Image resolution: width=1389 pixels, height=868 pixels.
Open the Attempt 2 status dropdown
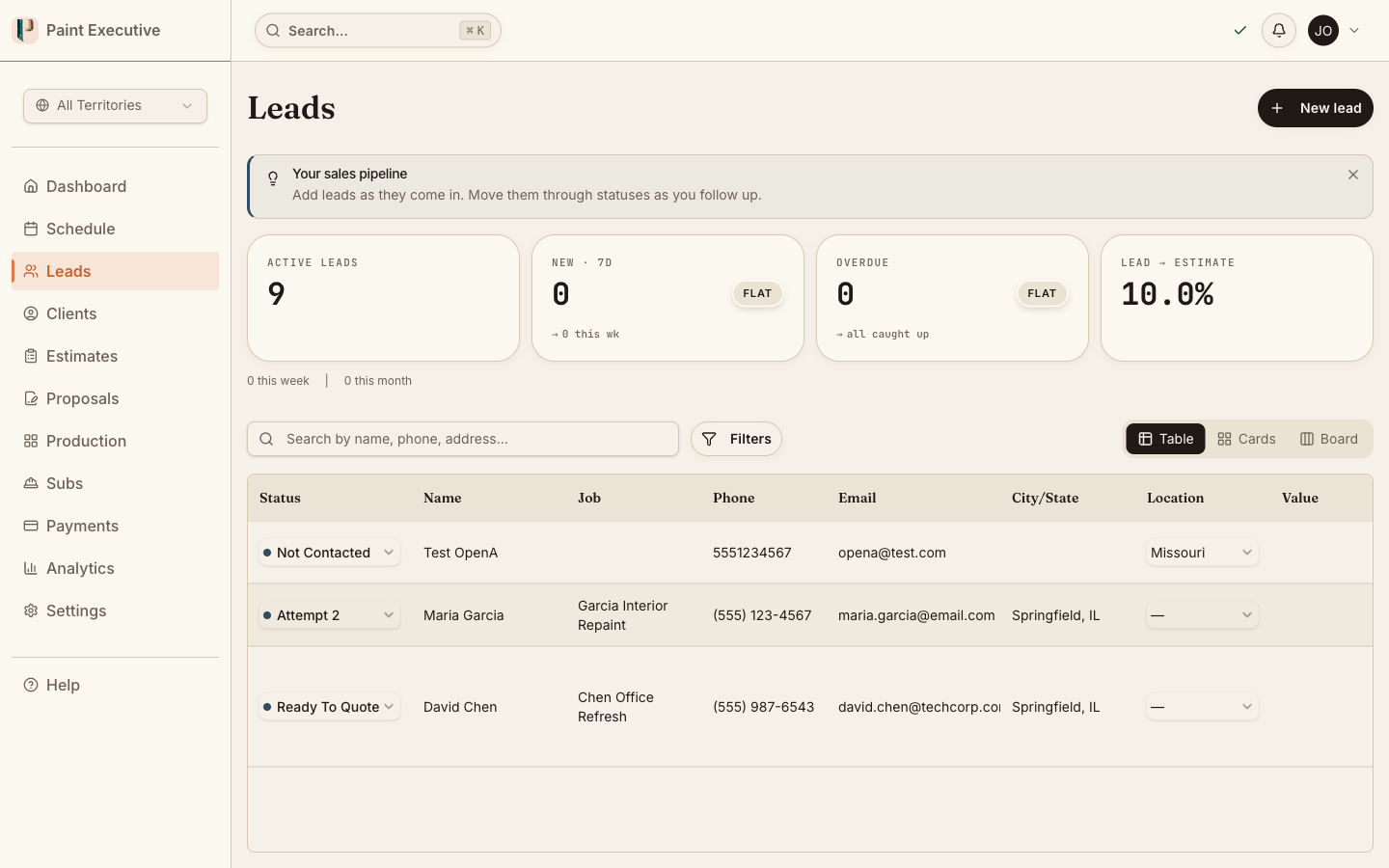point(329,615)
